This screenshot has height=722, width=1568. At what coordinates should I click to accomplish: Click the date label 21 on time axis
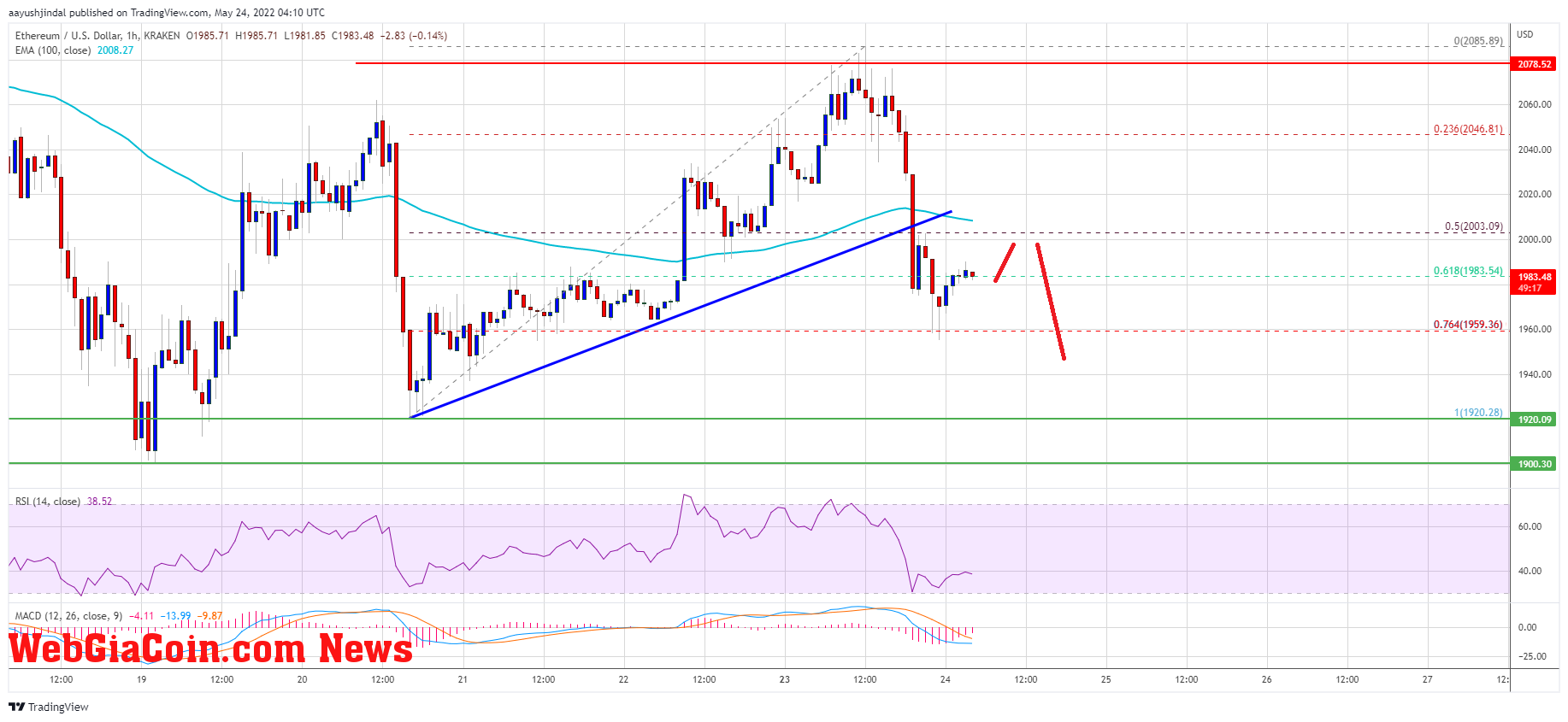tap(463, 680)
